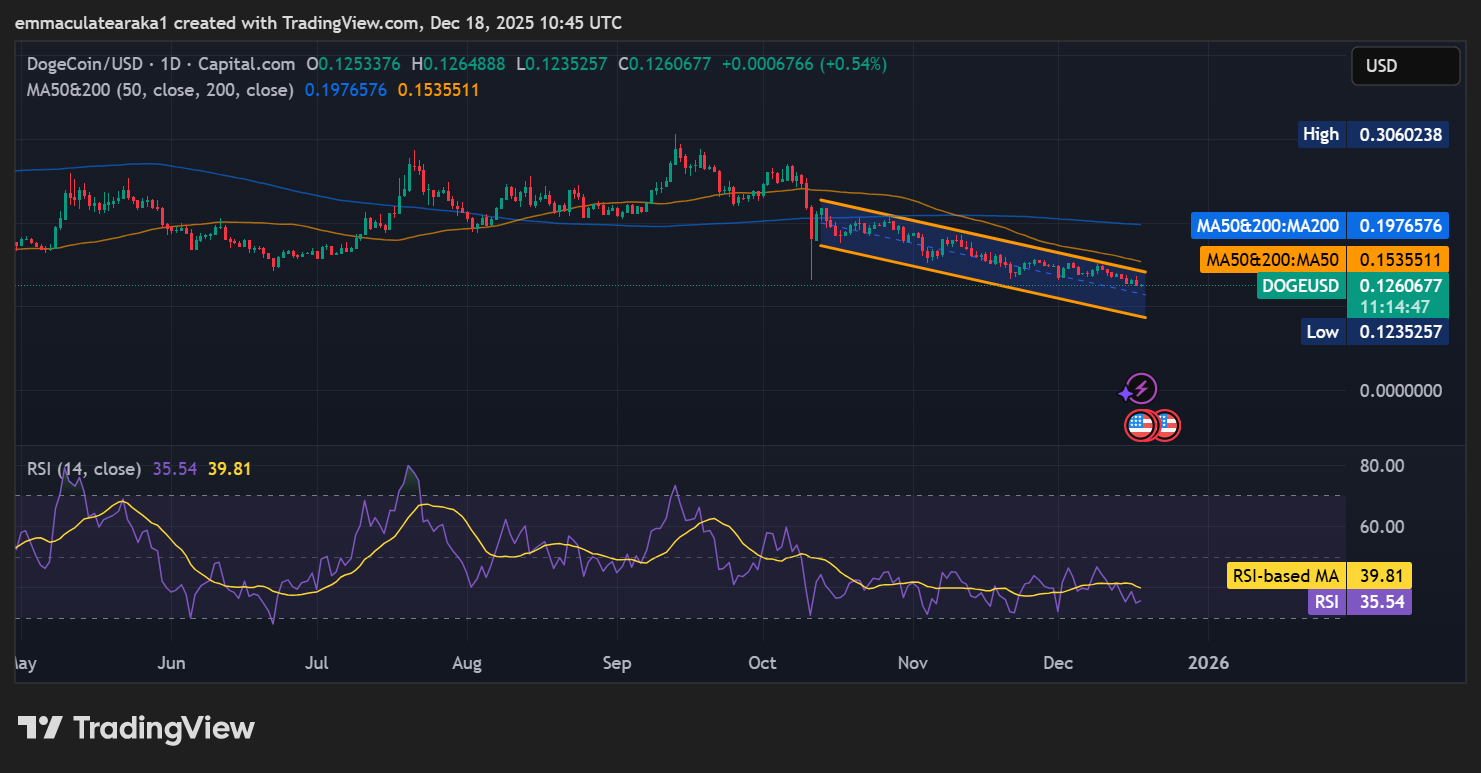
Task: Click the Sep label on time axis
Action: pos(617,663)
